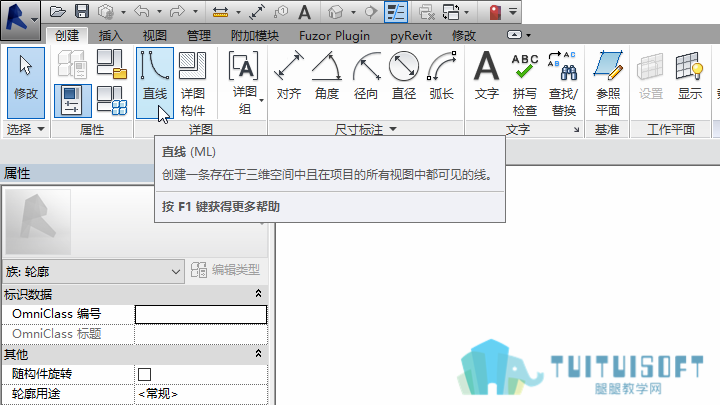Image resolution: width=720 pixels, height=405 pixels.
Task: Click the Section icon in quick toolbar
Action: point(371,12)
